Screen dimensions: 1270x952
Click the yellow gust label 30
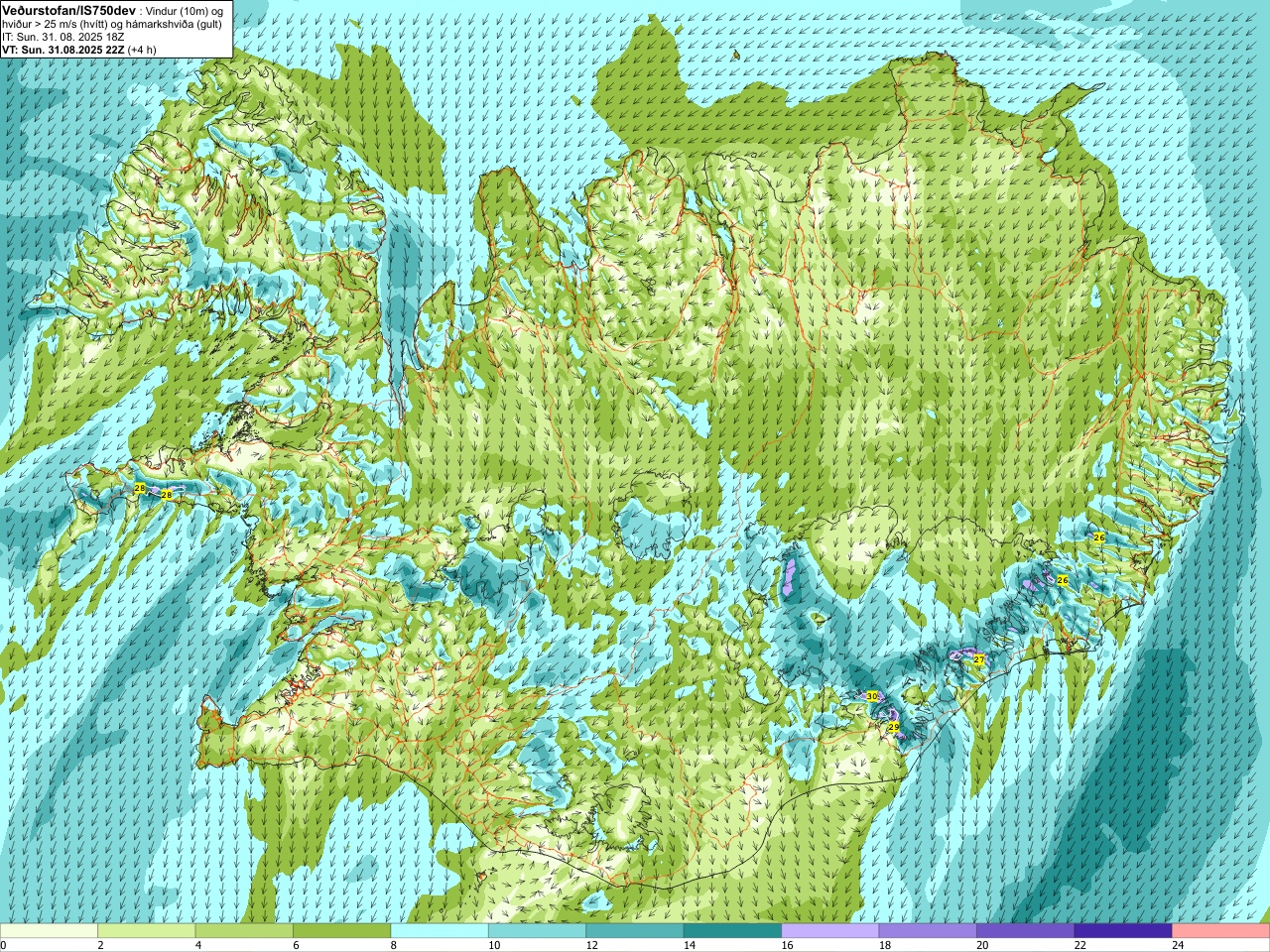point(872,696)
